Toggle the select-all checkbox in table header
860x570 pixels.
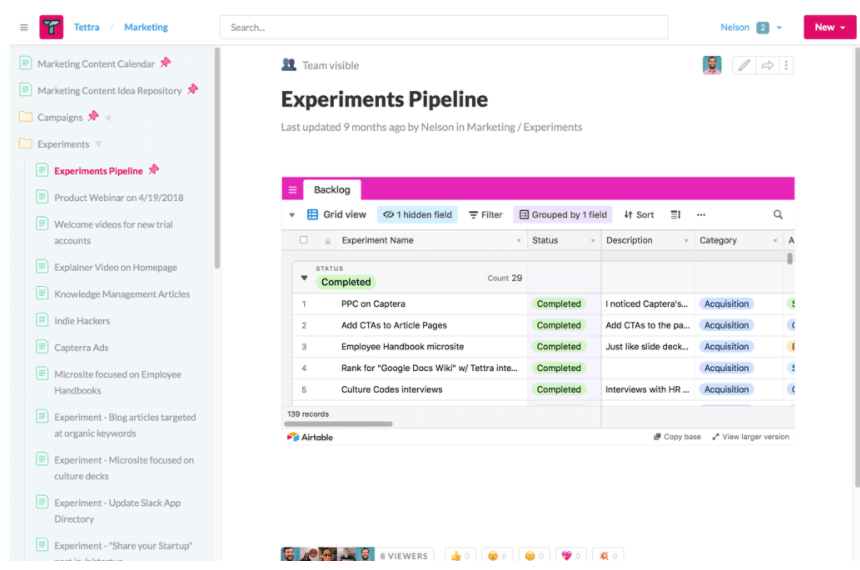[x=304, y=241]
